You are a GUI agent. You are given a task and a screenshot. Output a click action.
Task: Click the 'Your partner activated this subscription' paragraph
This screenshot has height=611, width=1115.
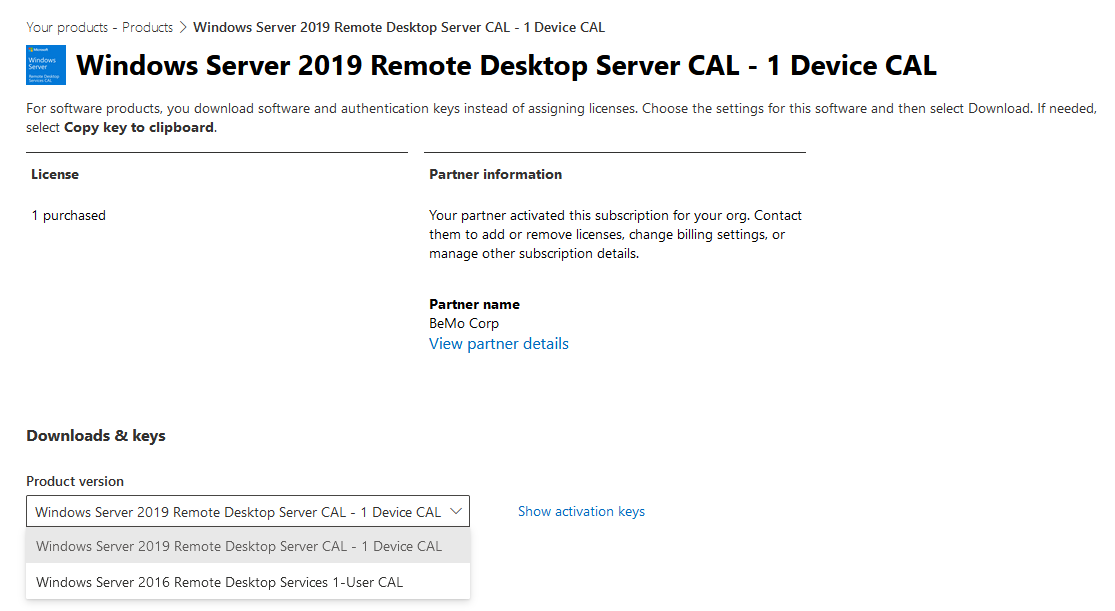click(x=615, y=234)
